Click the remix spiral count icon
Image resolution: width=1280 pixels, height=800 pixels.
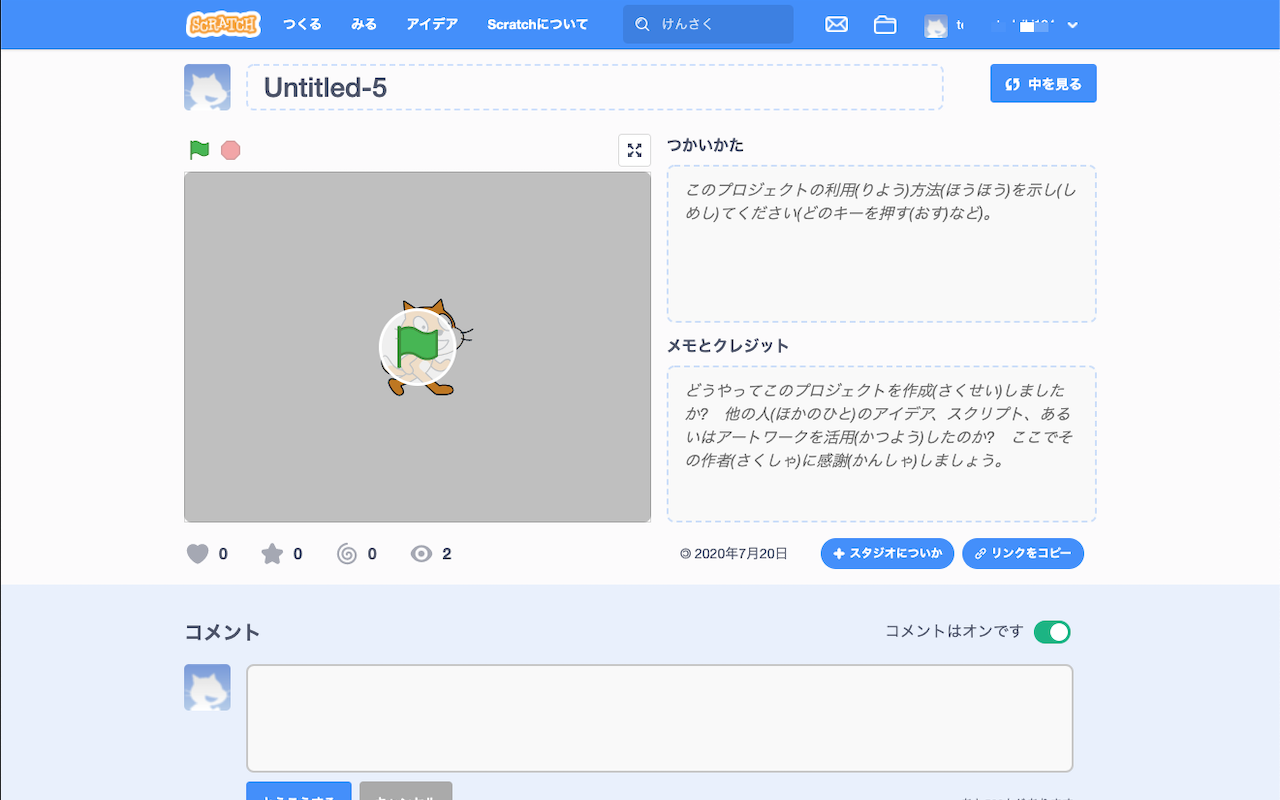pyautogui.click(x=347, y=553)
